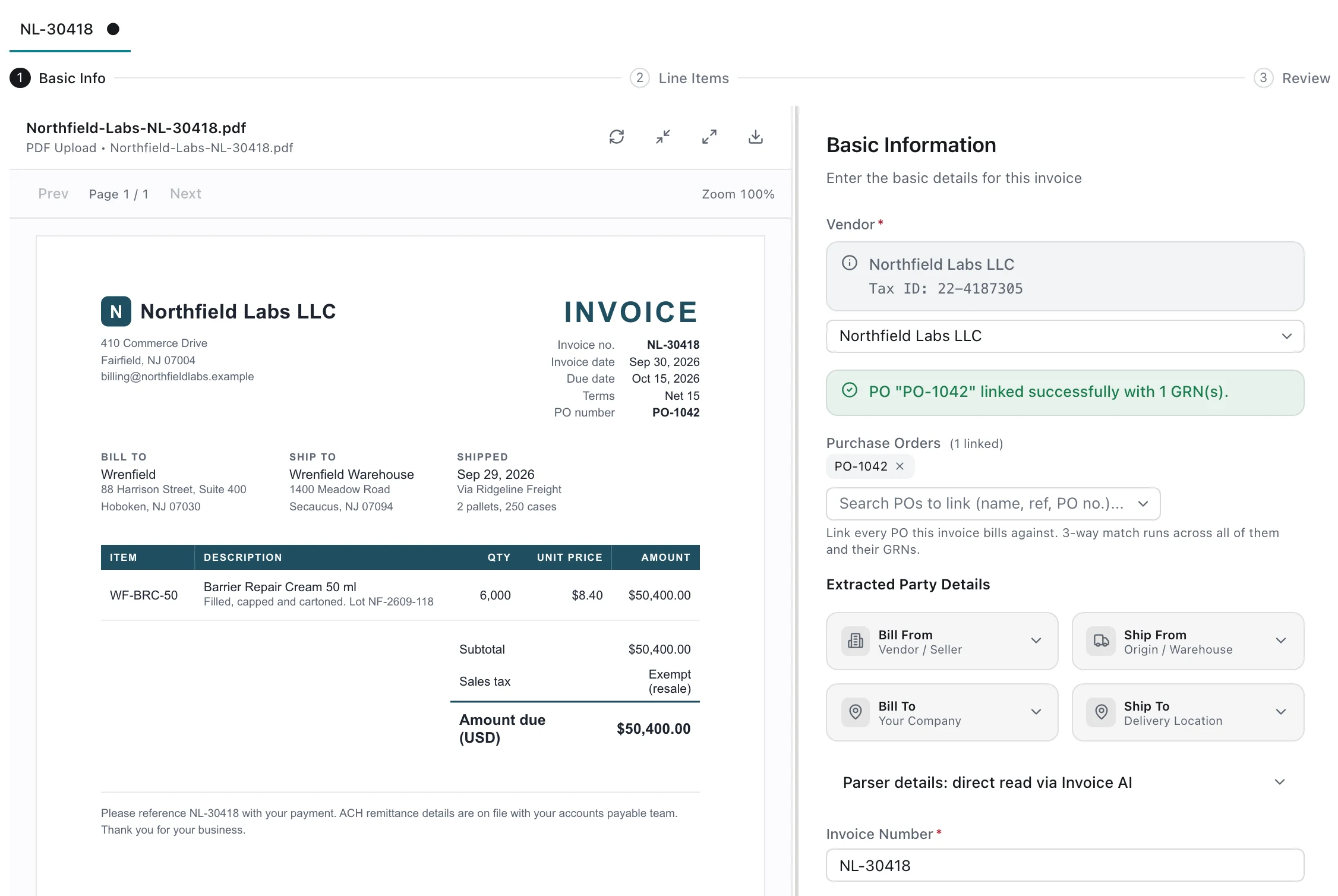Screen dimensions: 1338x896
Task: Click the Ship From truck icon
Action: [x=1101, y=641]
